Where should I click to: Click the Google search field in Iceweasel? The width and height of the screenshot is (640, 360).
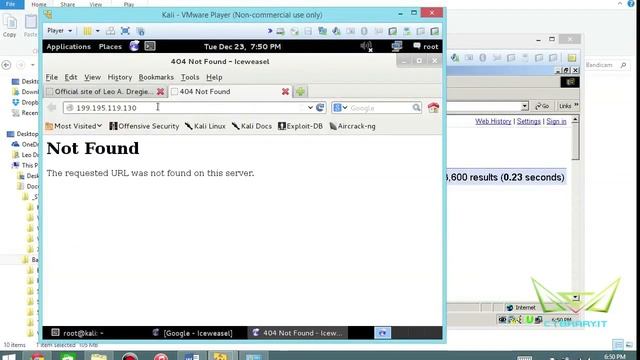(380, 108)
